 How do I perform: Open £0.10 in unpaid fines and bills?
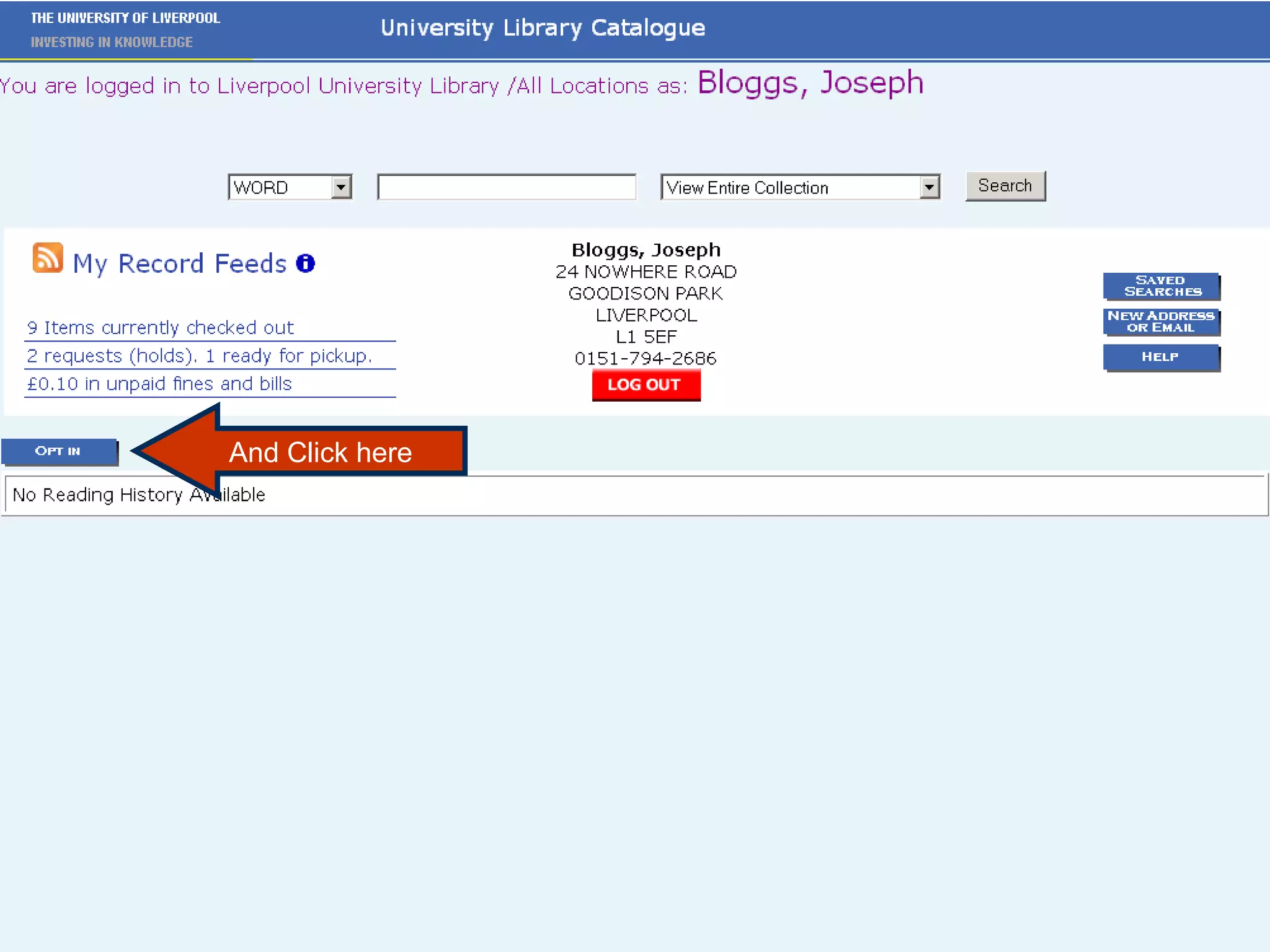coord(159,384)
